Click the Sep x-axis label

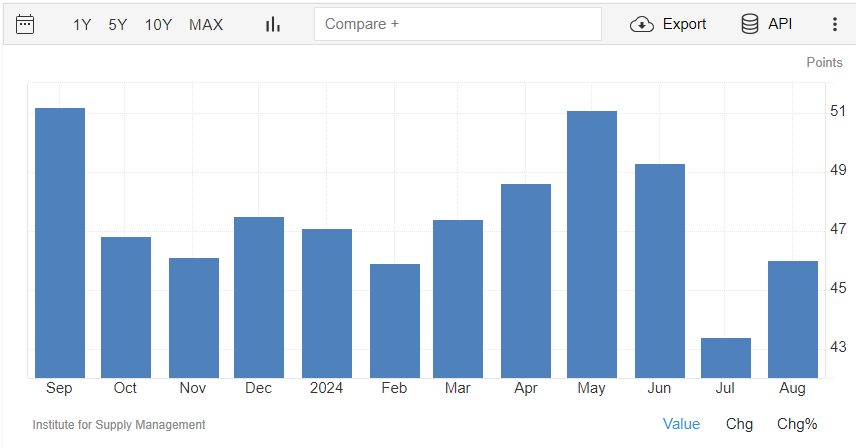point(59,388)
